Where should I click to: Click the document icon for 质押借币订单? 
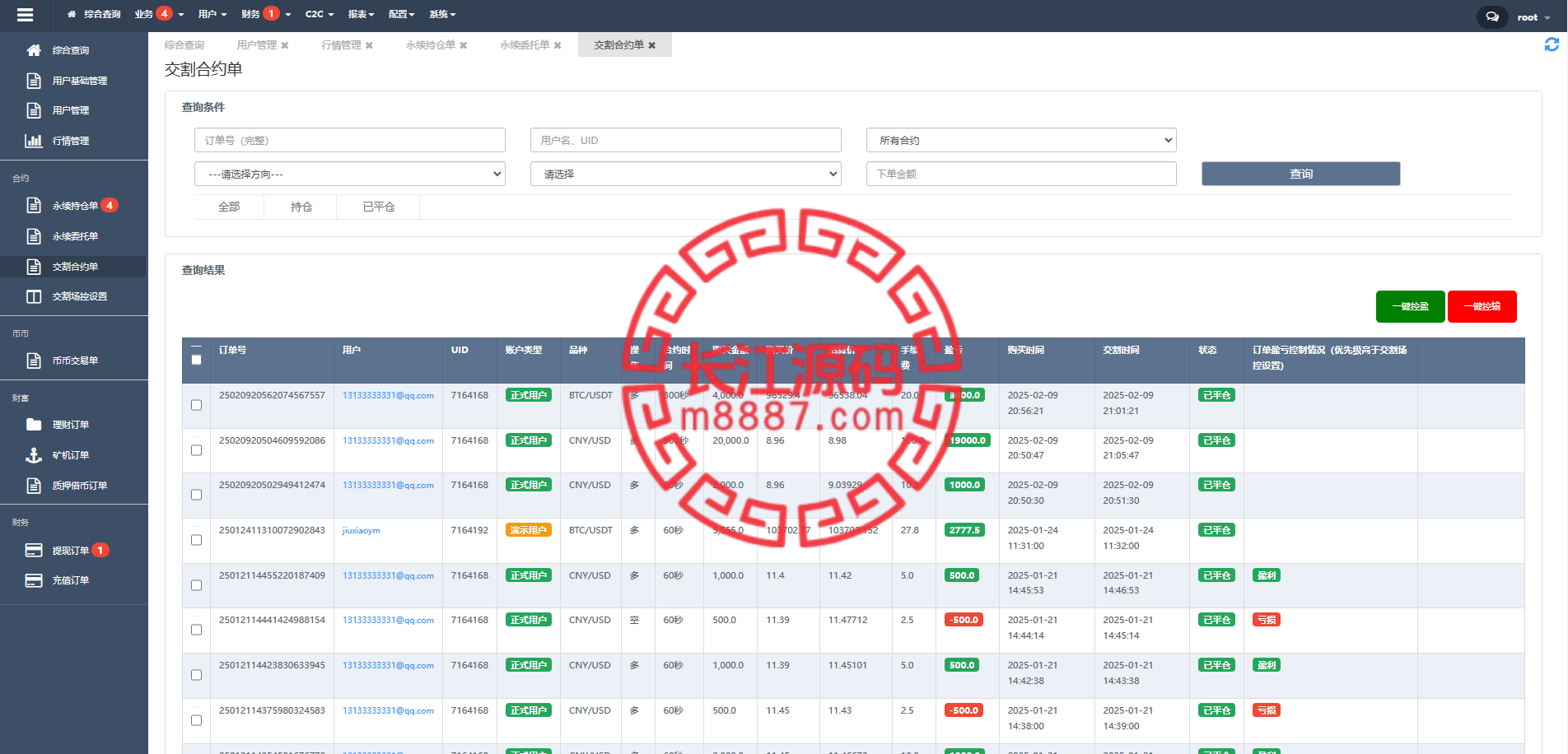click(x=34, y=486)
